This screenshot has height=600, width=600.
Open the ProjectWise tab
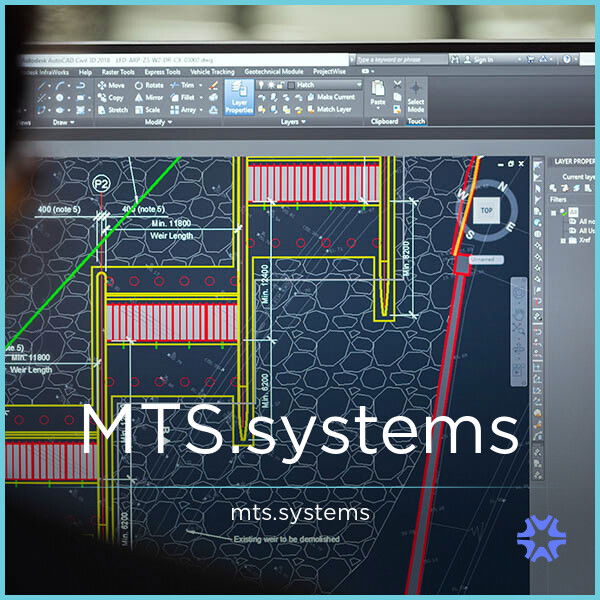pyautogui.click(x=329, y=72)
